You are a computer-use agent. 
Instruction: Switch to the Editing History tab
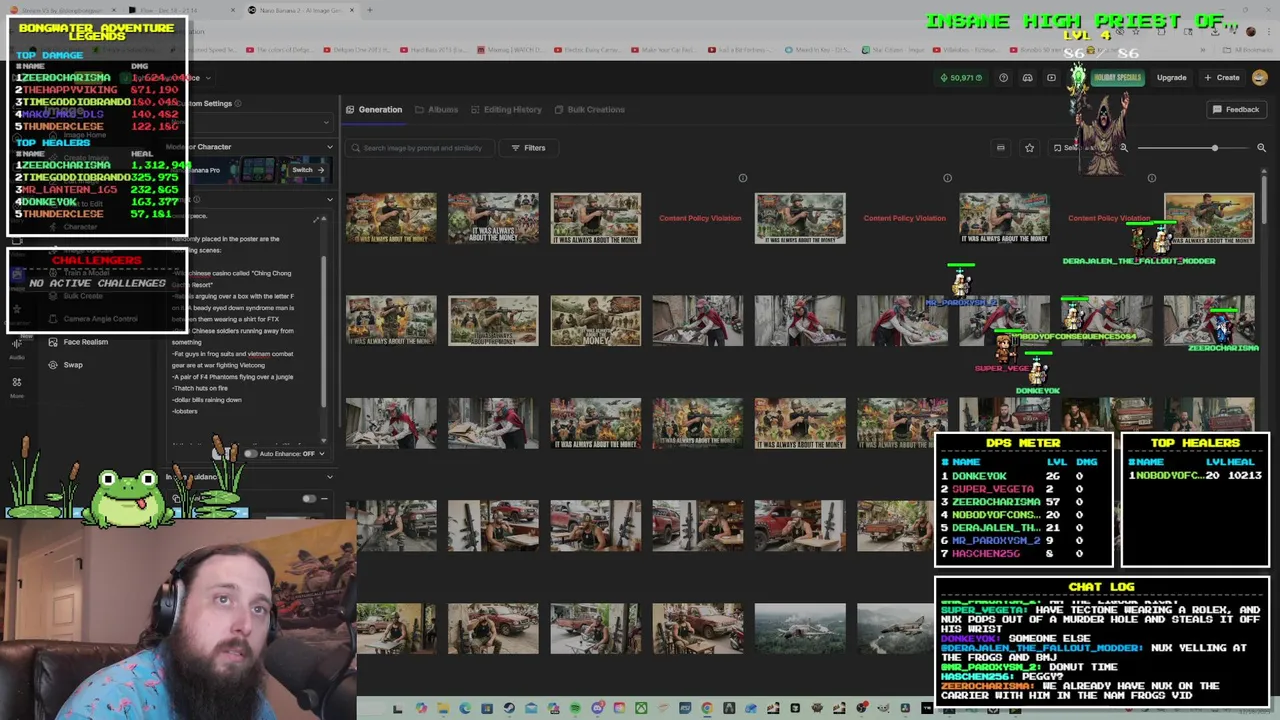[506, 110]
